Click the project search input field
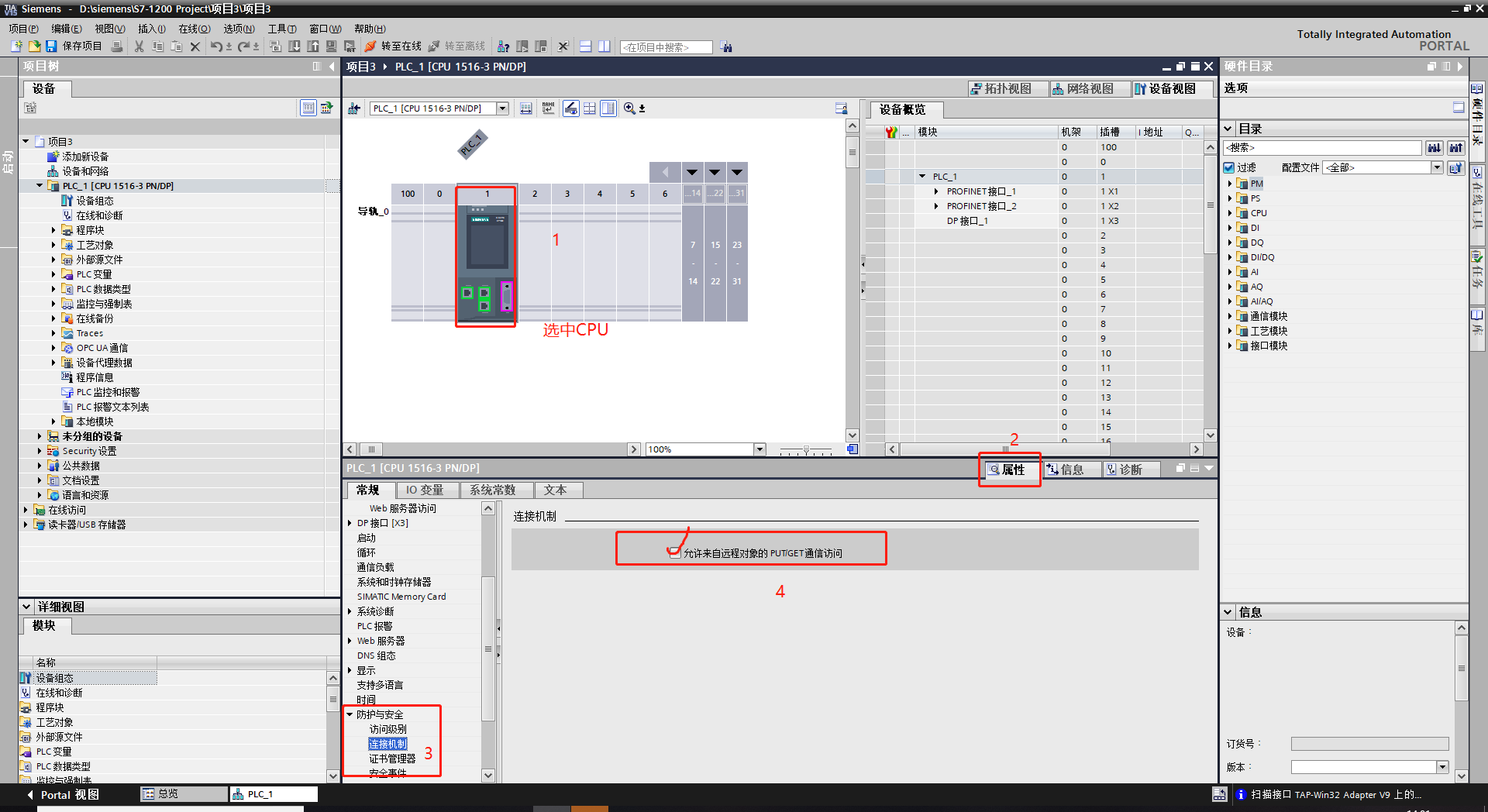Image resolution: width=1488 pixels, height=812 pixels. (666, 47)
